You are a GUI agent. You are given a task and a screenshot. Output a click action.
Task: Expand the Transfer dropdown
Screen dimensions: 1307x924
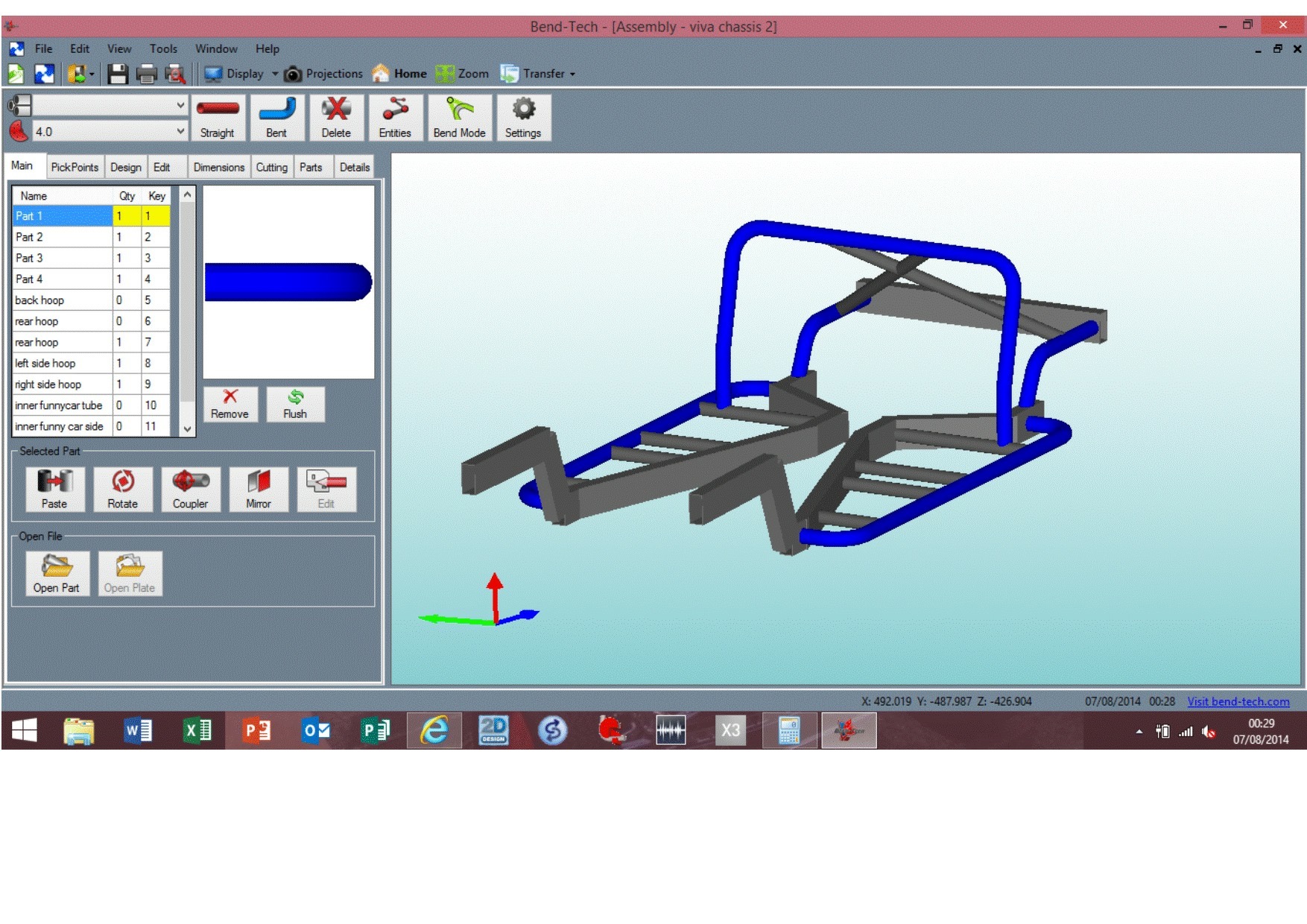(x=572, y=74)
